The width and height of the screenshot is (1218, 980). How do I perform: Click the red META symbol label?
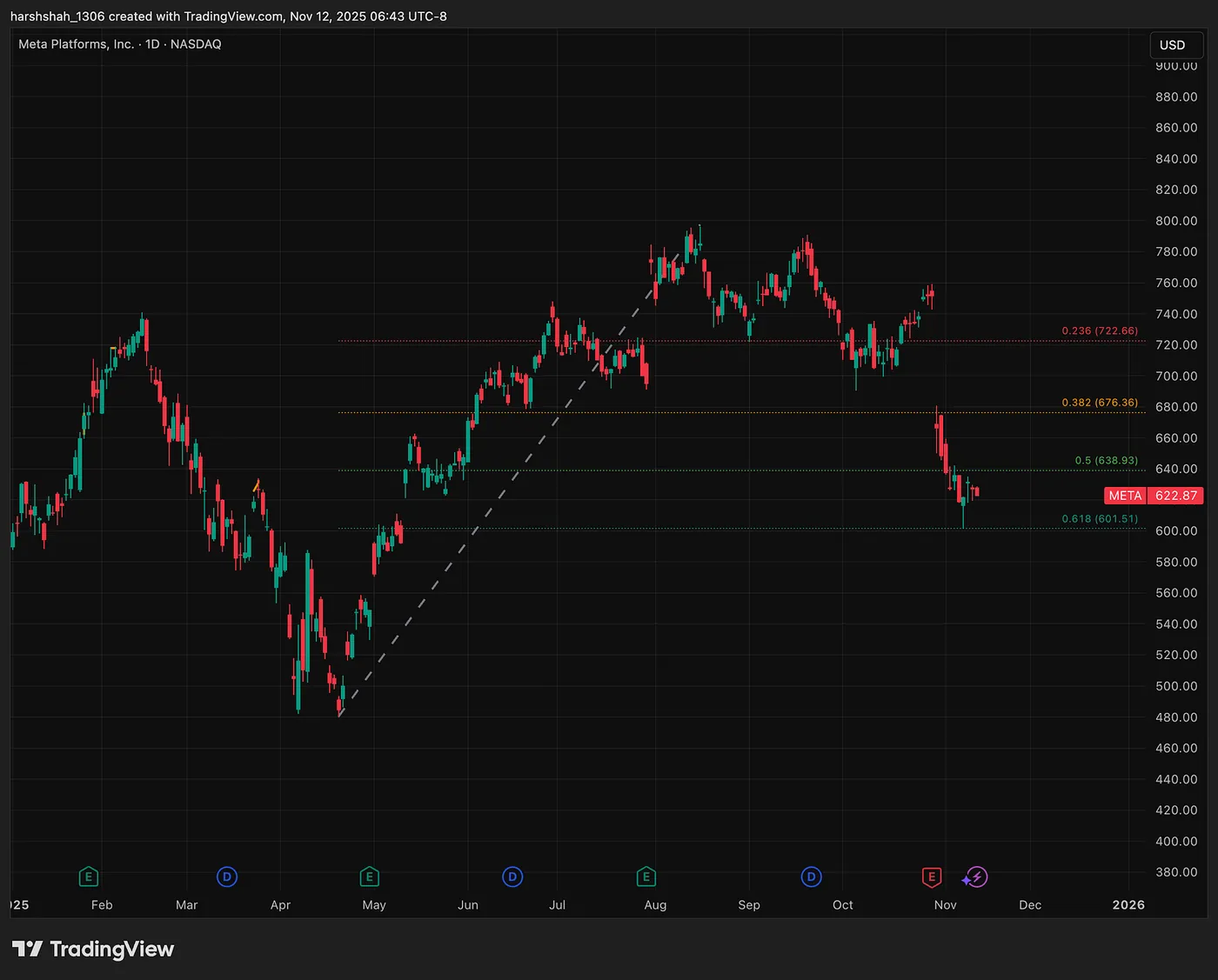[1125, 496]
